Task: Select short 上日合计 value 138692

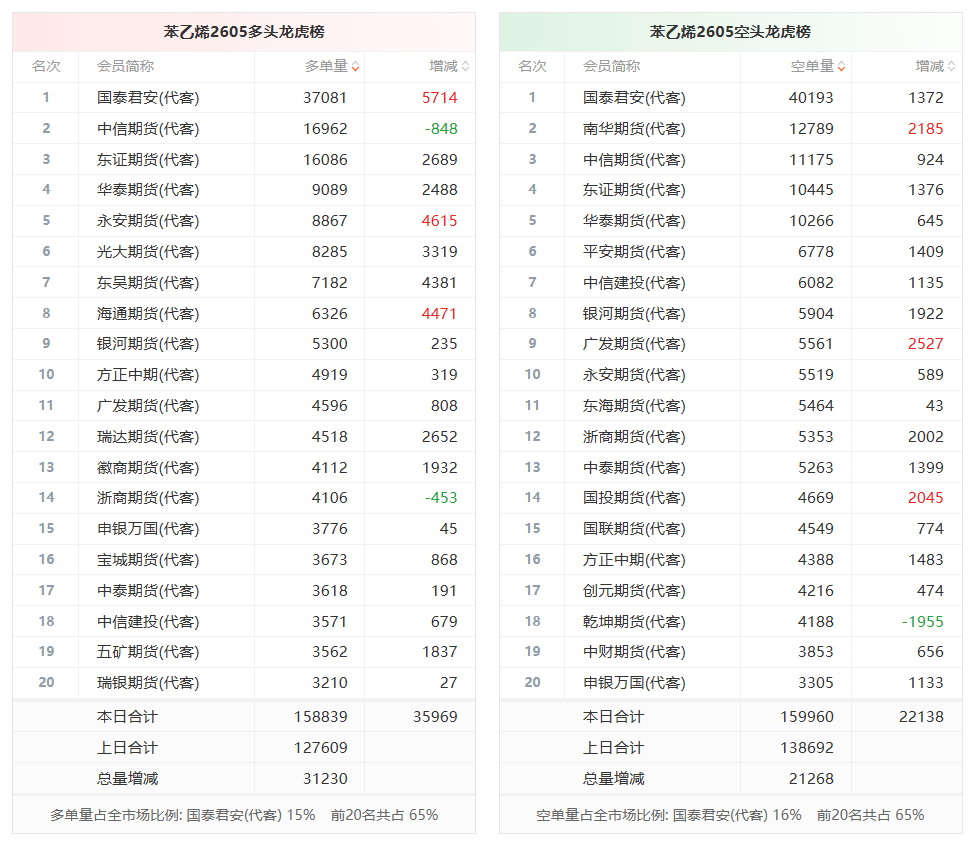Action: [807, 748]
